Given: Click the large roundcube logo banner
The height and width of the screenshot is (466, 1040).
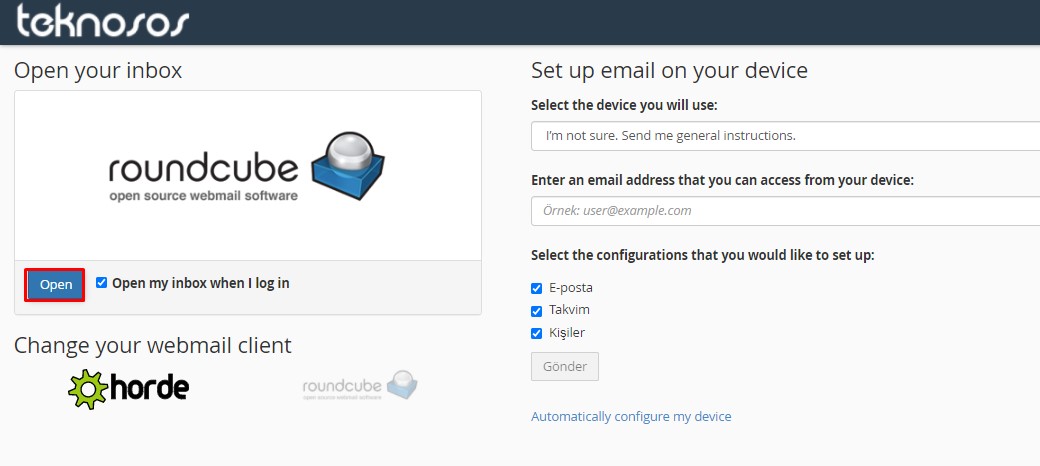Looking at the screenshot, I should (247, 166).
